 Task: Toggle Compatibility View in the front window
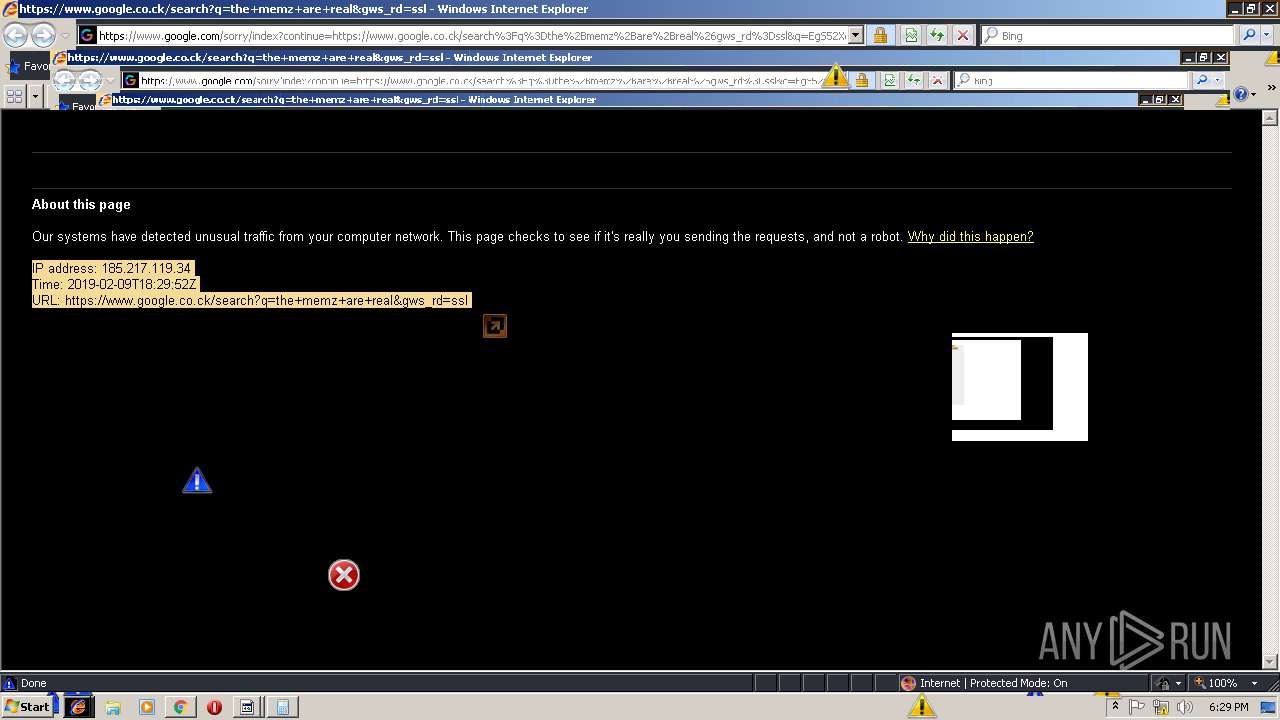pyautogui.click(x=911, y=36)
